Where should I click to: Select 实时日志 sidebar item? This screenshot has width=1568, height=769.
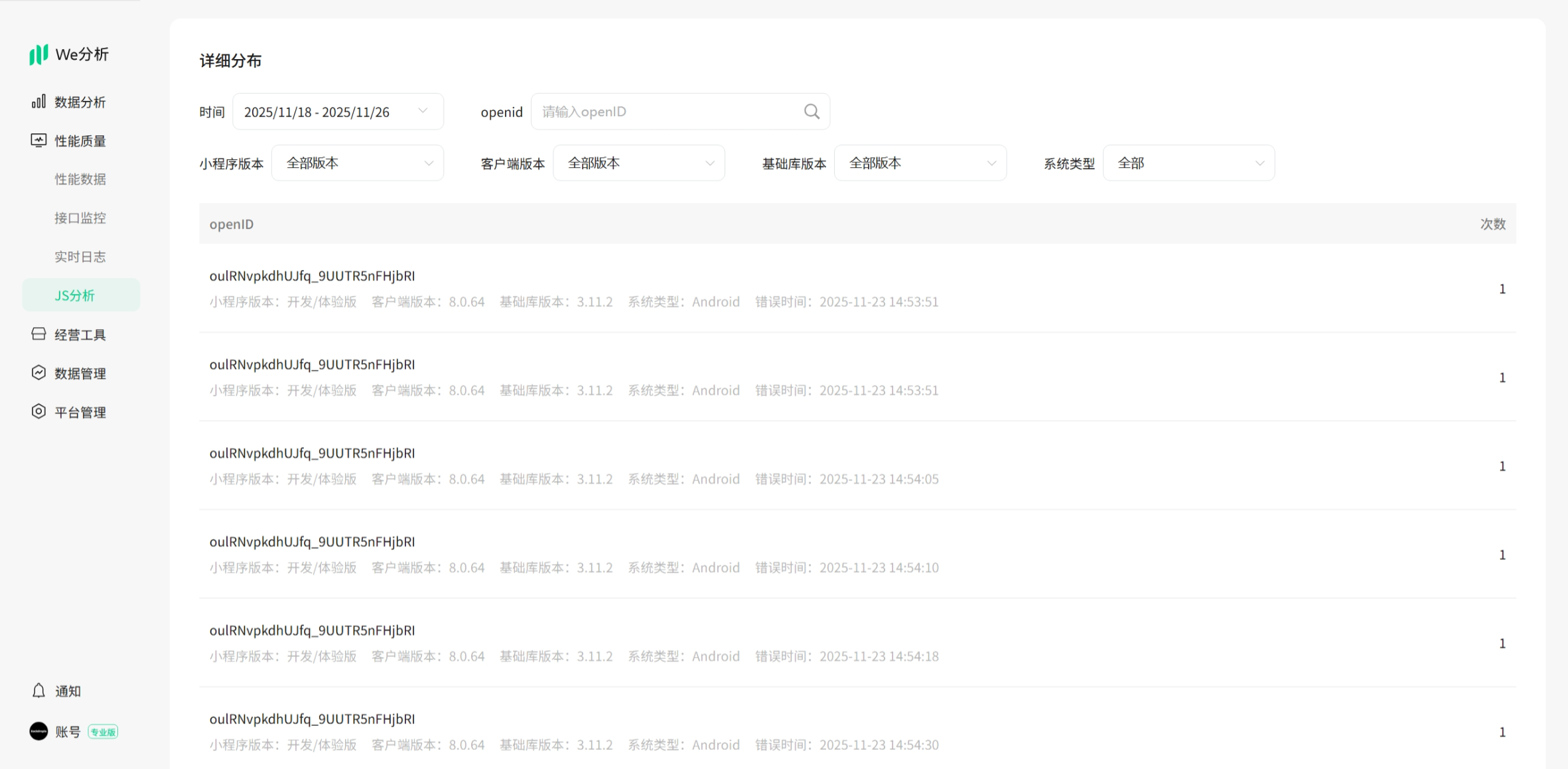coord(80,257)
